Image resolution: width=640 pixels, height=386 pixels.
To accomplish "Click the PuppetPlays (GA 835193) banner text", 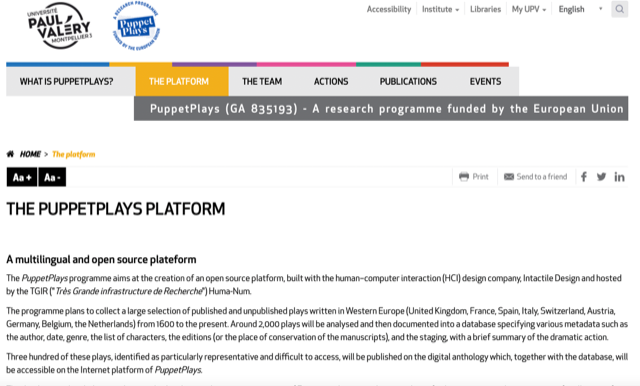I will pyautogui.click(x=386, y=109).
